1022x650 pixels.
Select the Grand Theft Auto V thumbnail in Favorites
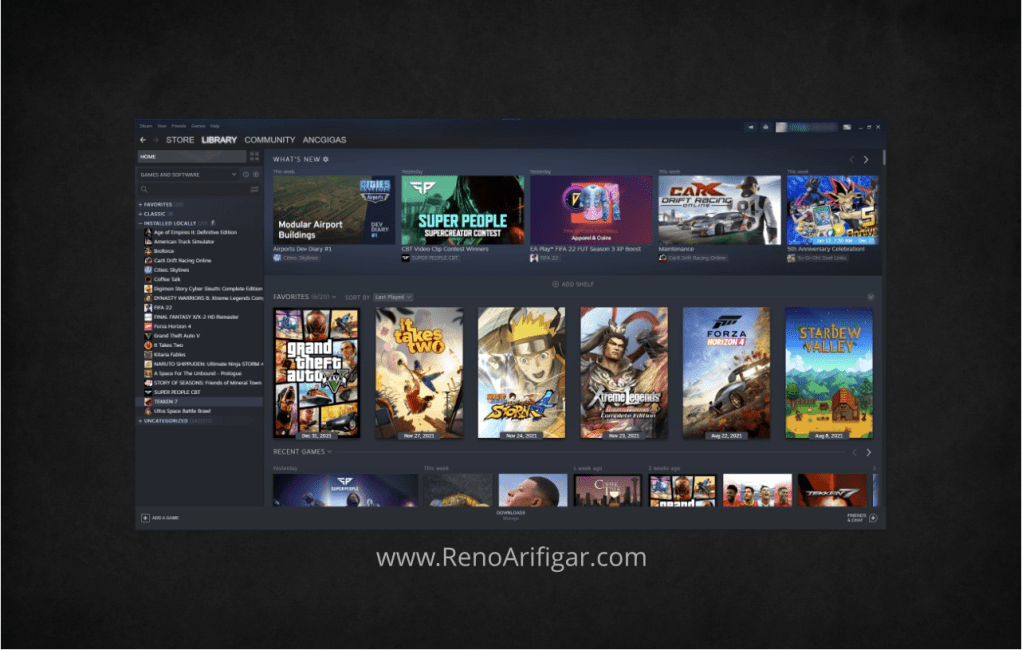coord(318,372)
